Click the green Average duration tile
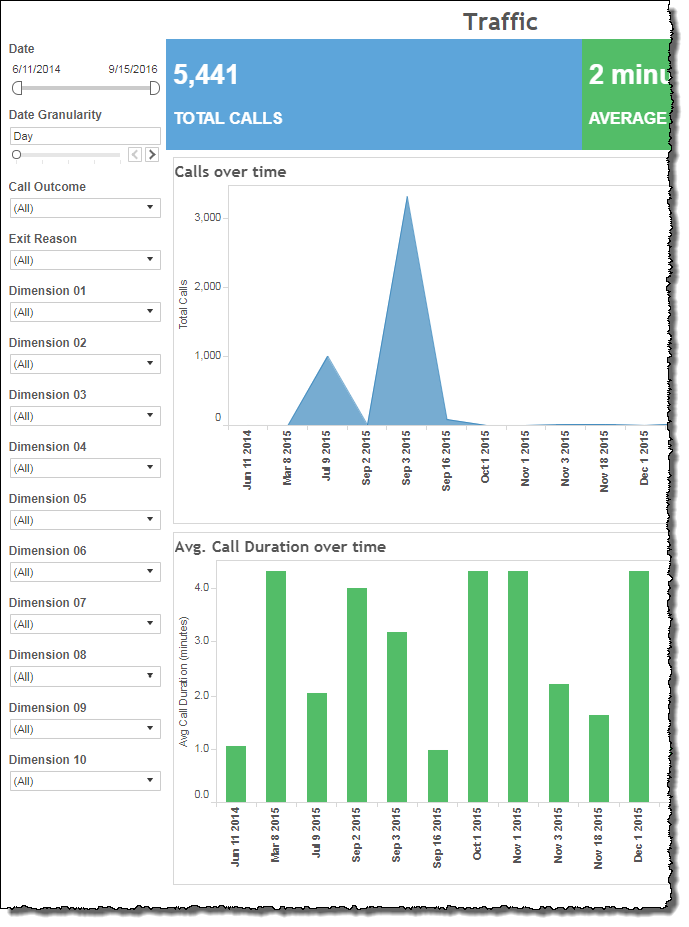Screen dimensions: 689x927 [625, 94]
